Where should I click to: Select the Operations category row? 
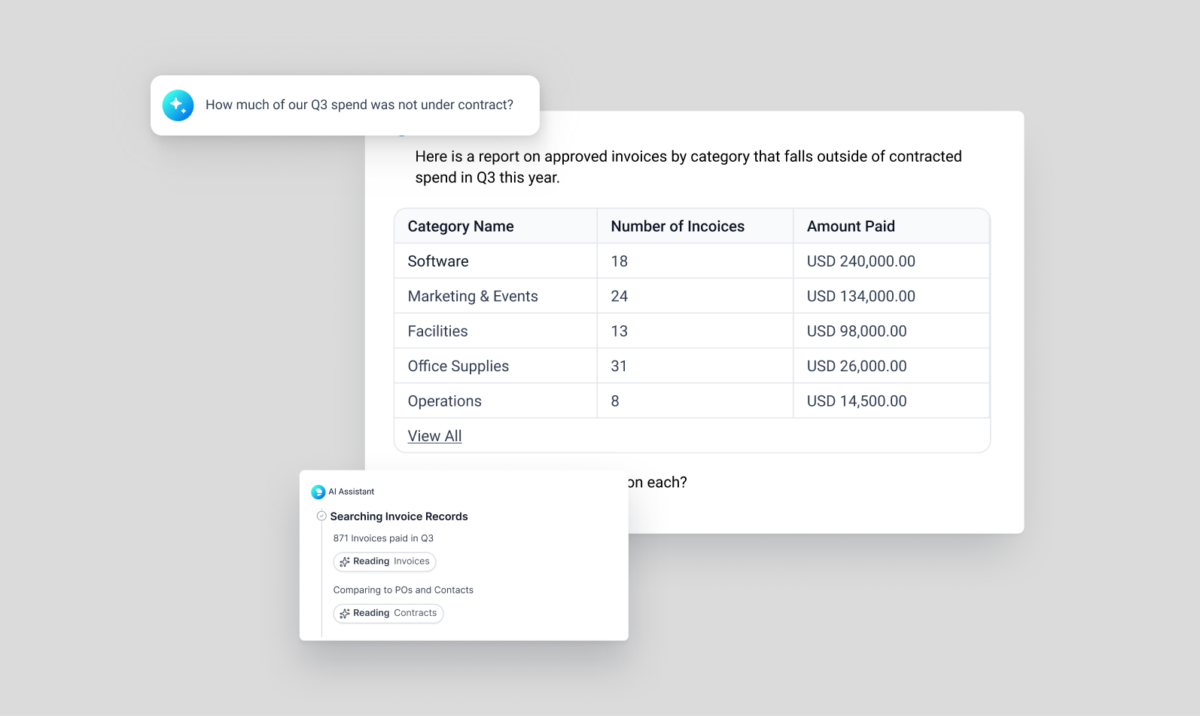click(444, 401)
